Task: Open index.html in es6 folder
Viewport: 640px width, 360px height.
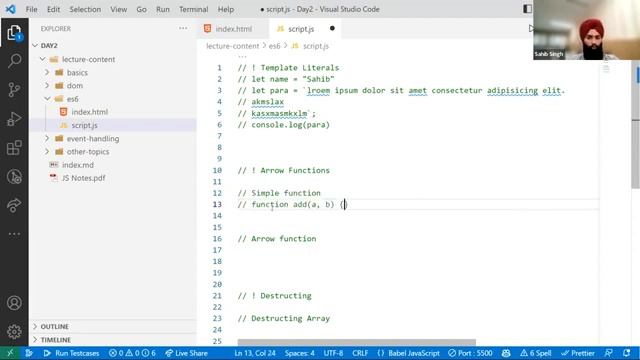Action: (x=89, y=112)
